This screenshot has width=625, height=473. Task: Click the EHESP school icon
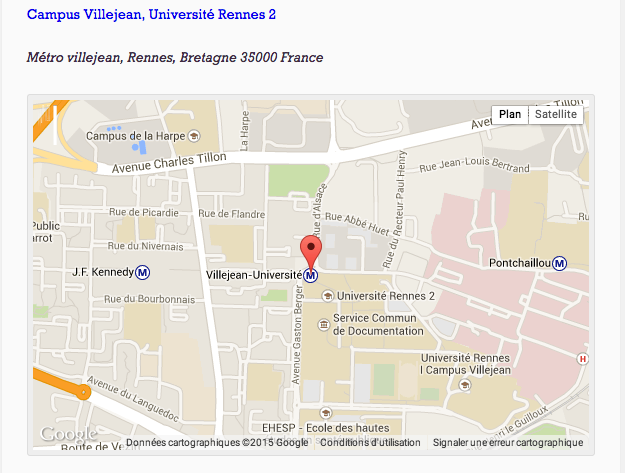point(326,413)
